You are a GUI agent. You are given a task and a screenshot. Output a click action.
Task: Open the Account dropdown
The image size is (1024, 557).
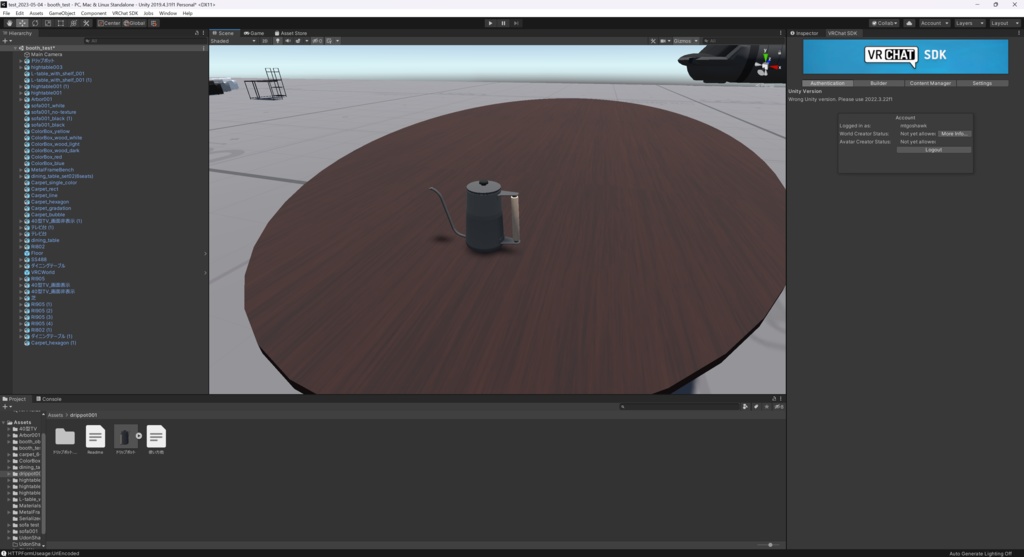click(x=934, y=23)
